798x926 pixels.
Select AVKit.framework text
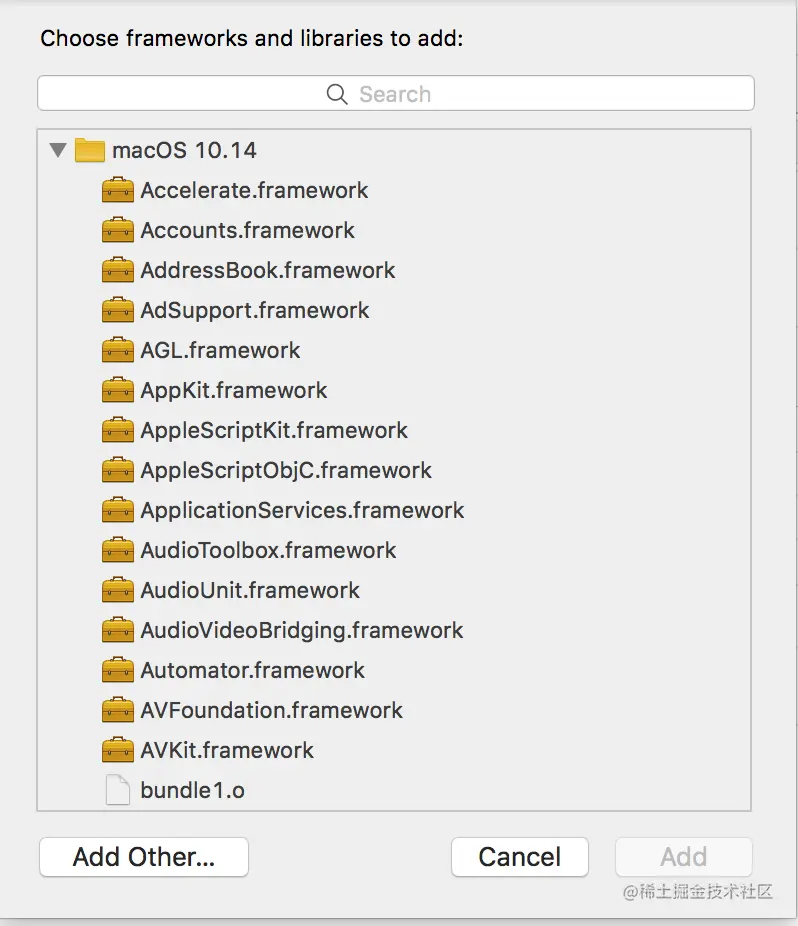click(x=227, y=750)
